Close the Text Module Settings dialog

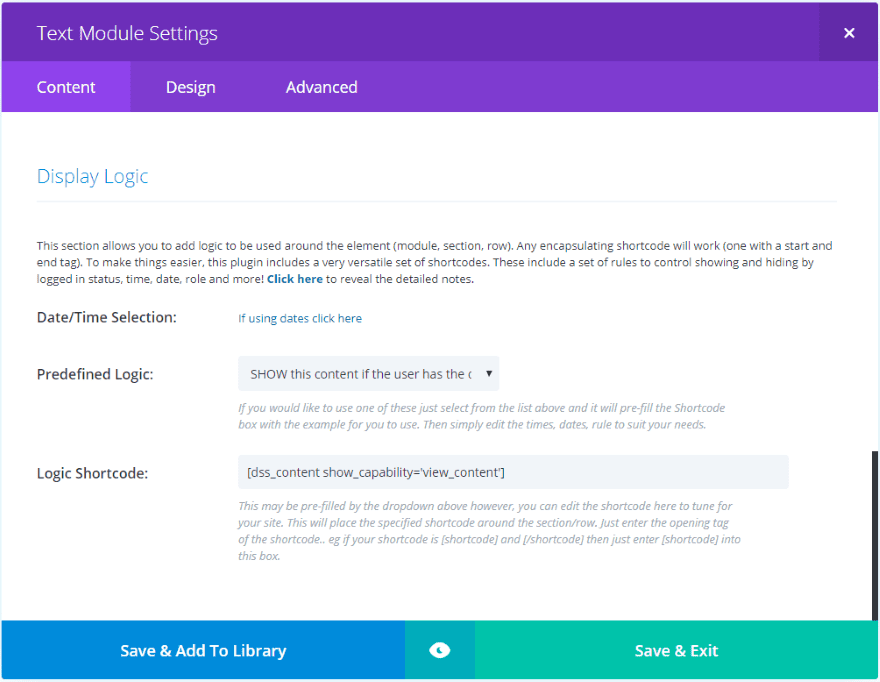click(x=849, y=33)
